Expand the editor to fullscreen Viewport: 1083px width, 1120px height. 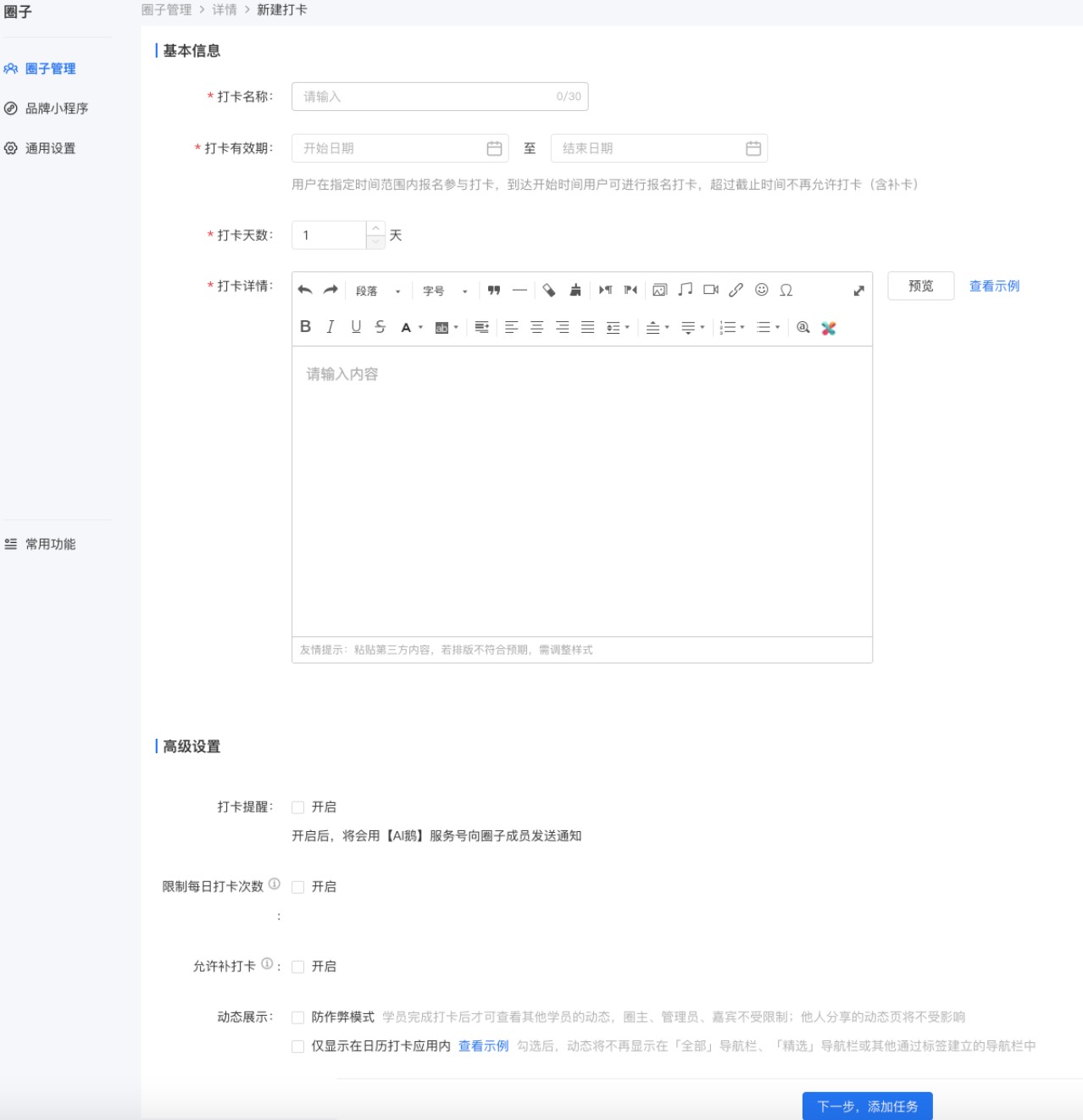tap(858, 291)
